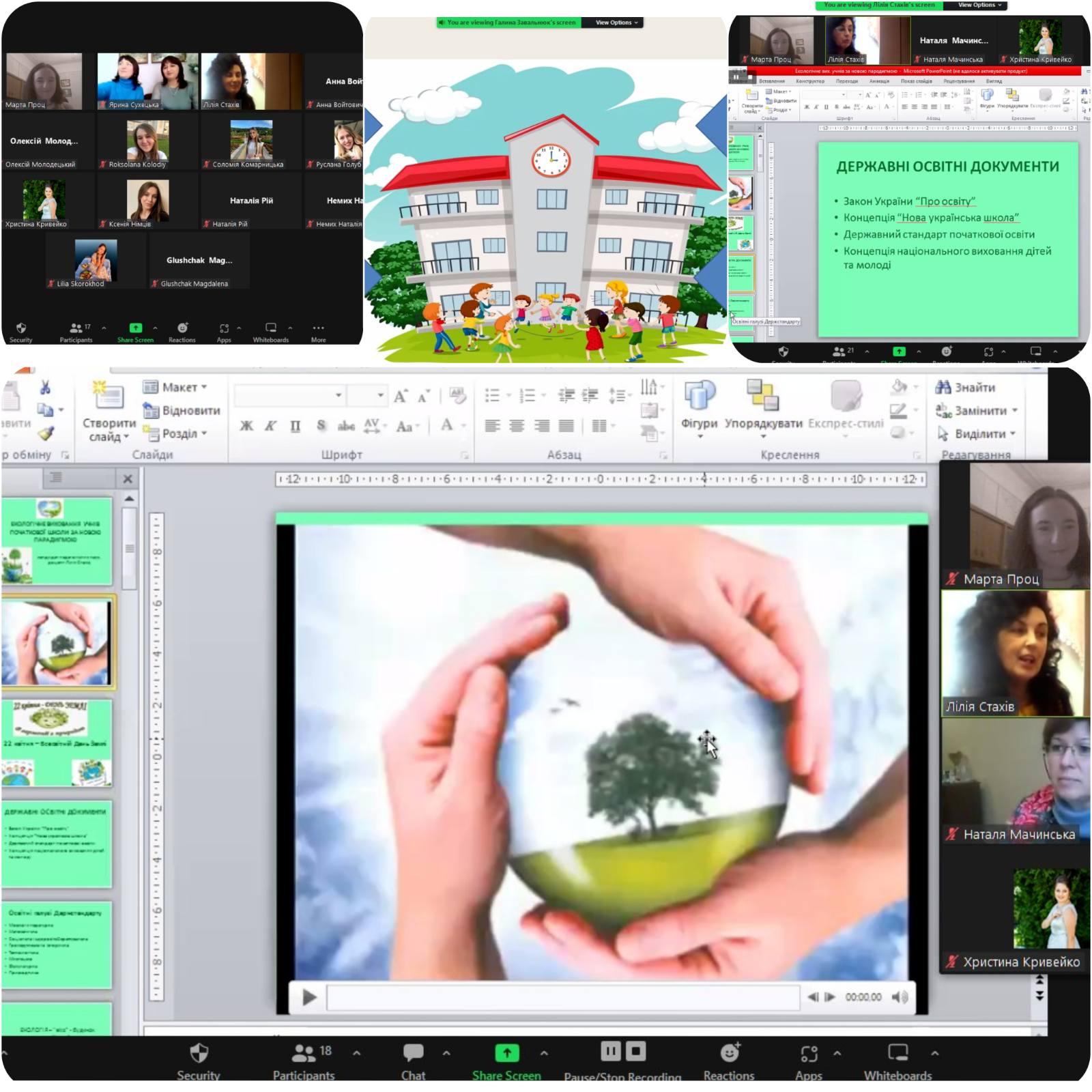Pause the Zoom recording

(x=610, y=1051)
